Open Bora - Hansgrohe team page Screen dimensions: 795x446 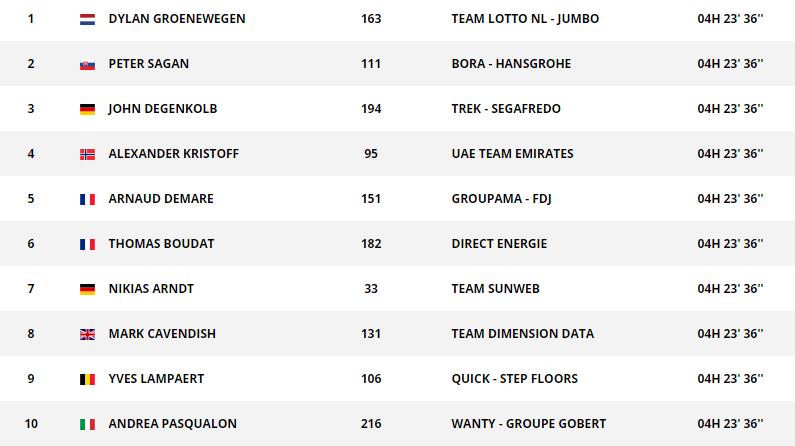tap(511, 64)
